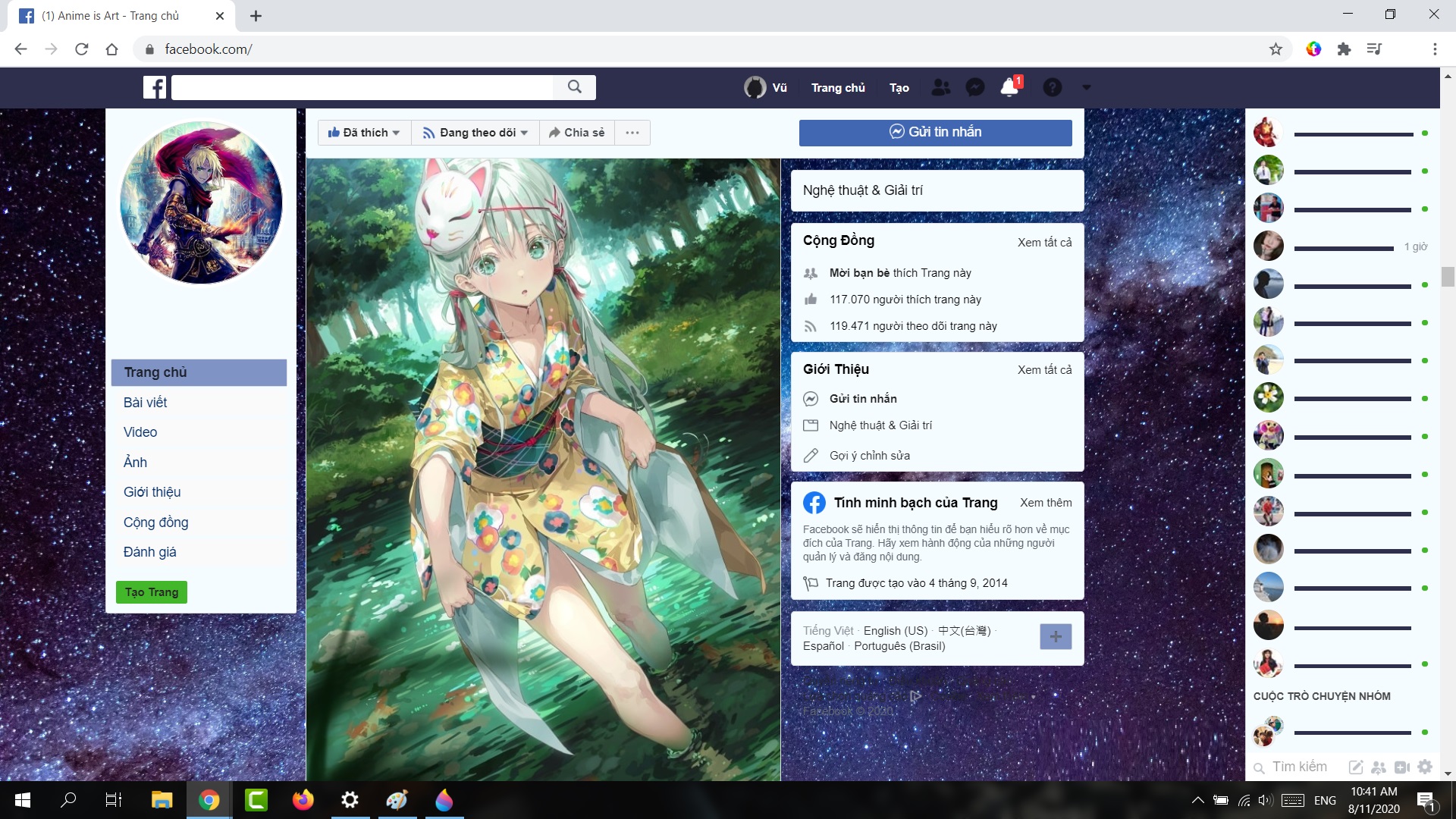Click Nghệ thuật & Giải trí category link
This screenshot has height=819, width=1456.
pyautogui.click(x=880, y=425)
